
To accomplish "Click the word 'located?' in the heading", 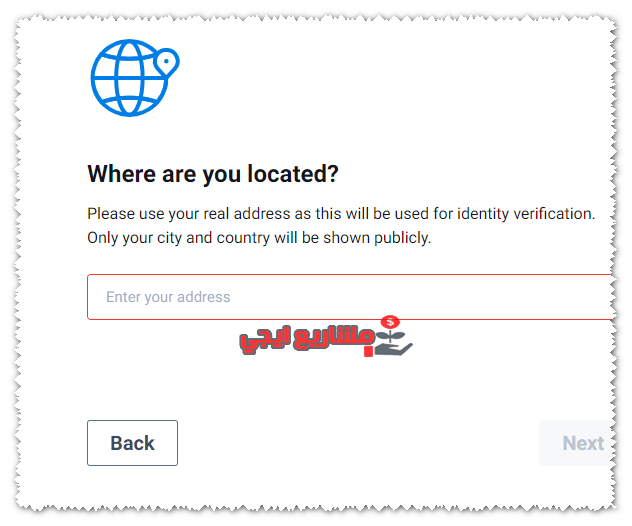I will [x=293, y=174].
